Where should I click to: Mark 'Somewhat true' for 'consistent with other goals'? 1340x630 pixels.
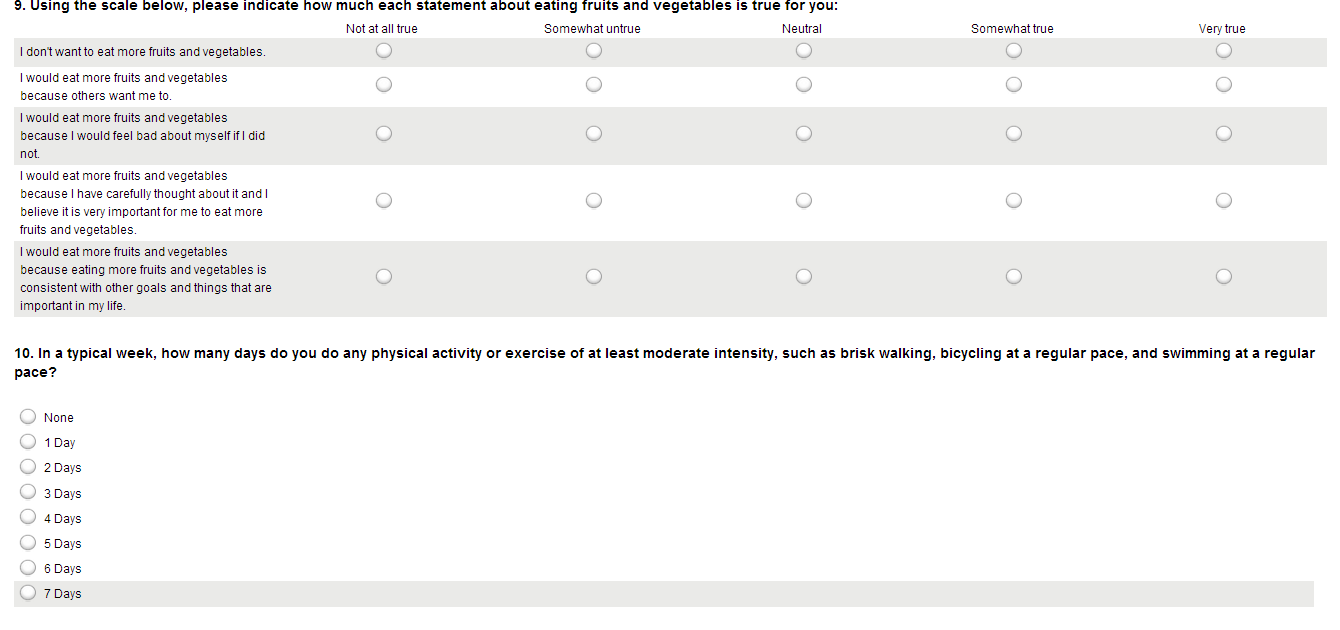pyautogui.click(x=1013, y=277)
